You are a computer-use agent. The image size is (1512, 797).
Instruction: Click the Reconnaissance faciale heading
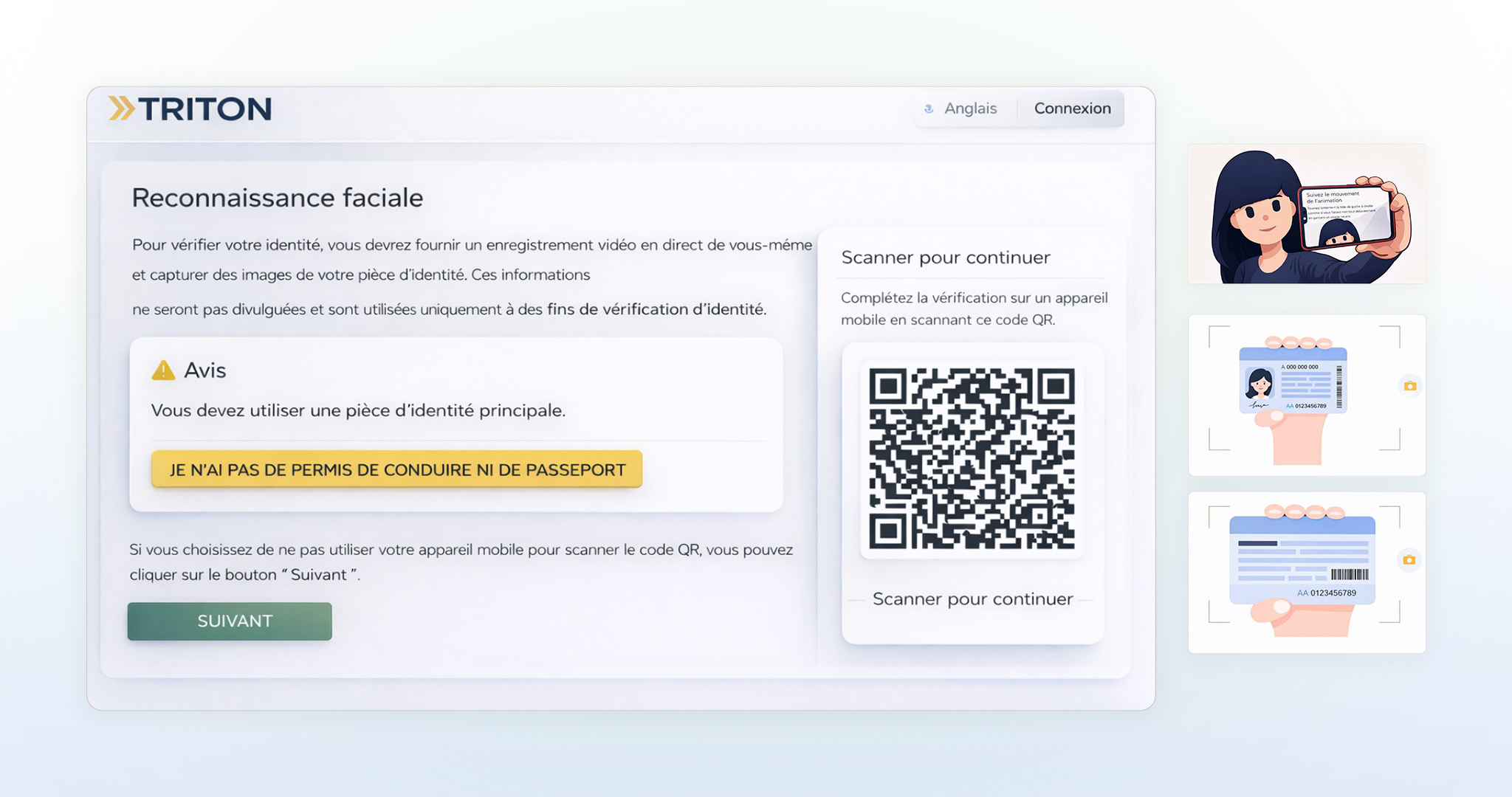tap(278, 198)
